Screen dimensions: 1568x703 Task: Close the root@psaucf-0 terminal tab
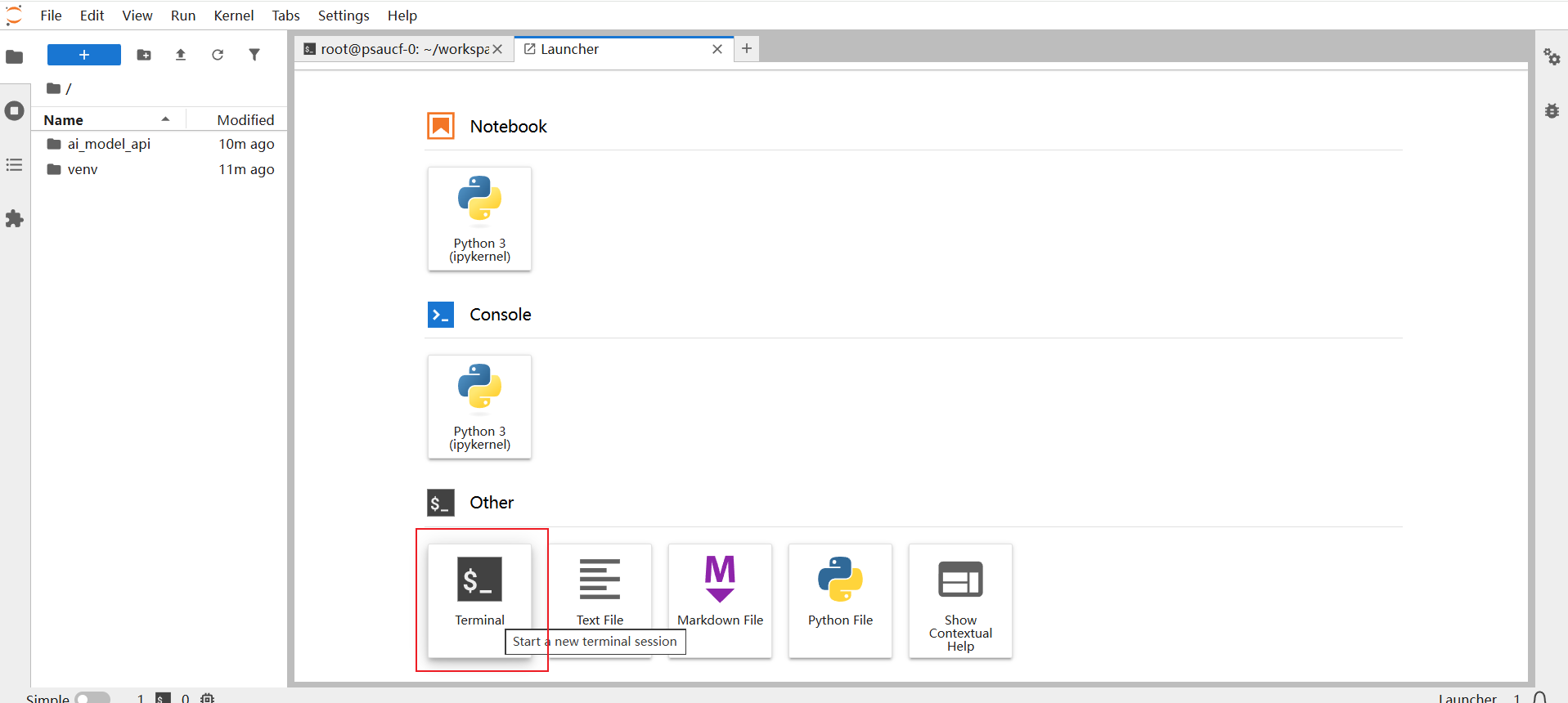tap(497, 49)
